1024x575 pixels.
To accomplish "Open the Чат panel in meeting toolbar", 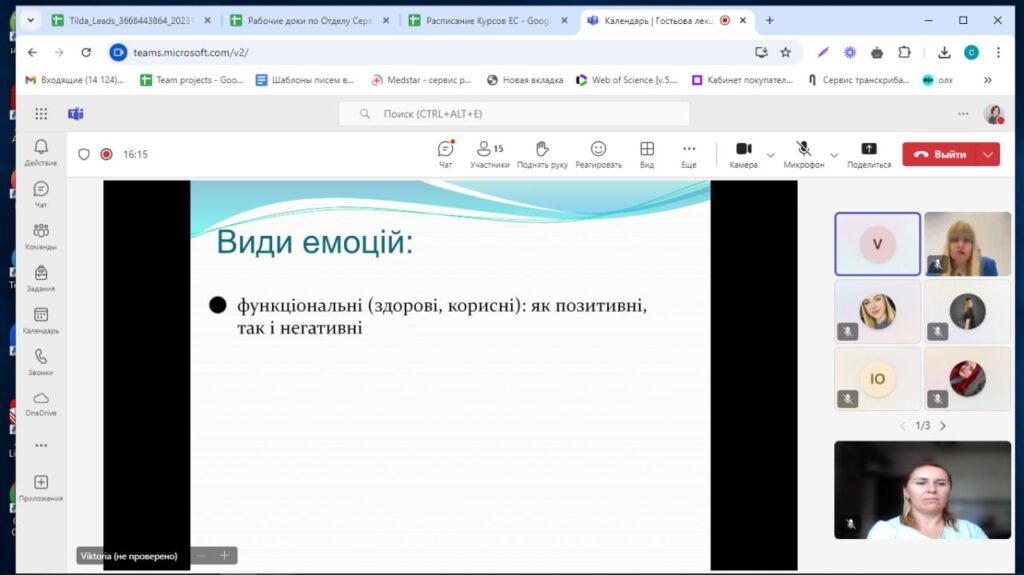I will (445, 153).
